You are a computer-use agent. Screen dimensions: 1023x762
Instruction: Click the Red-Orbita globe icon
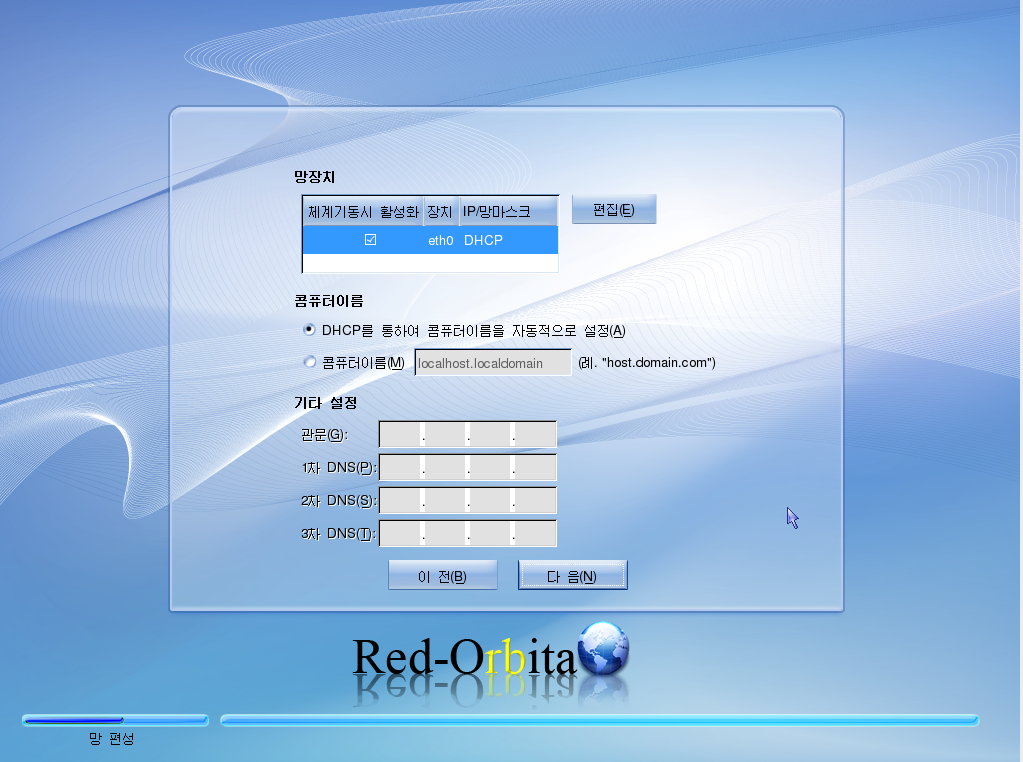(x=604, y=650)
